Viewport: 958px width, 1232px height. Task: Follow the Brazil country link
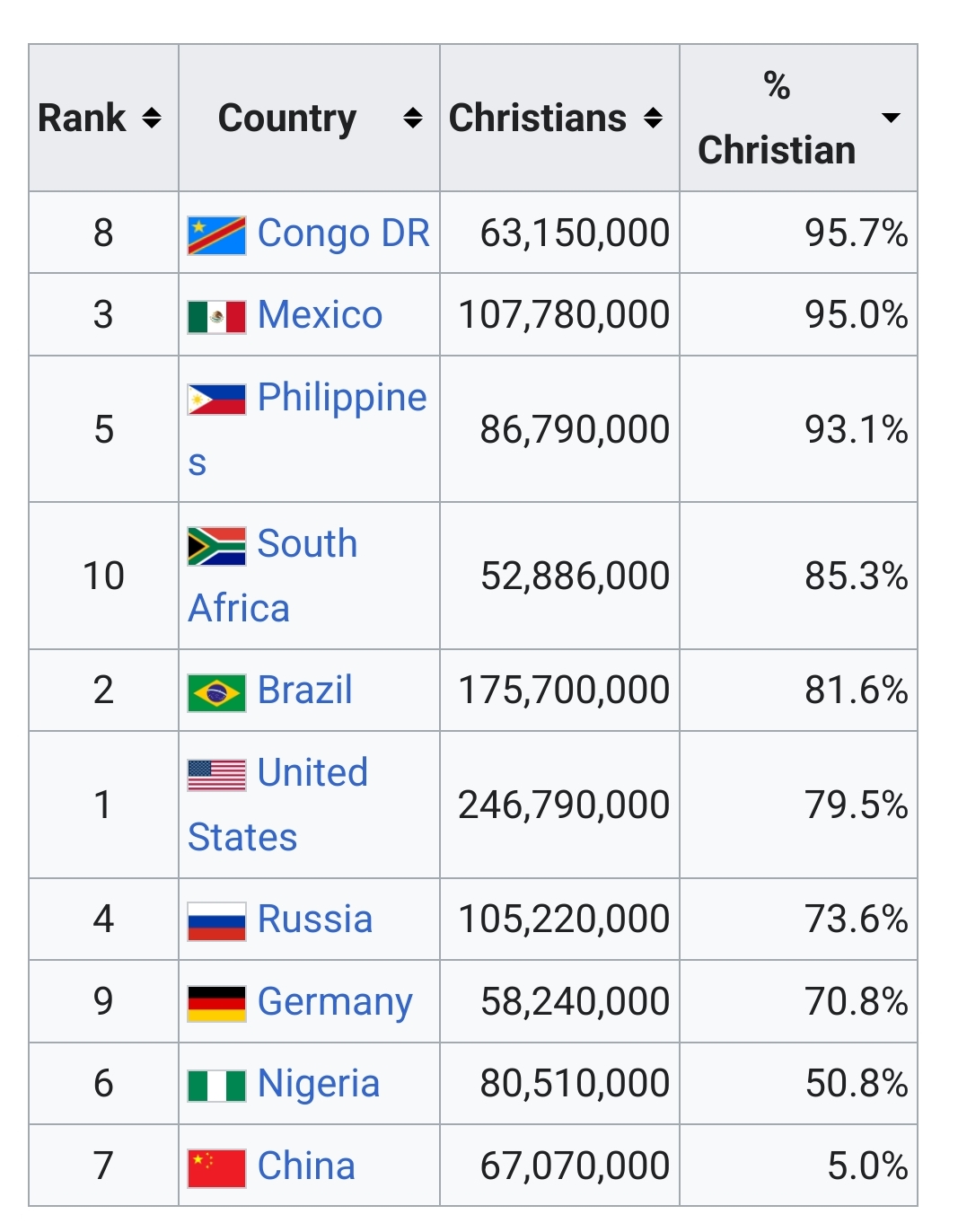(304, 691)
